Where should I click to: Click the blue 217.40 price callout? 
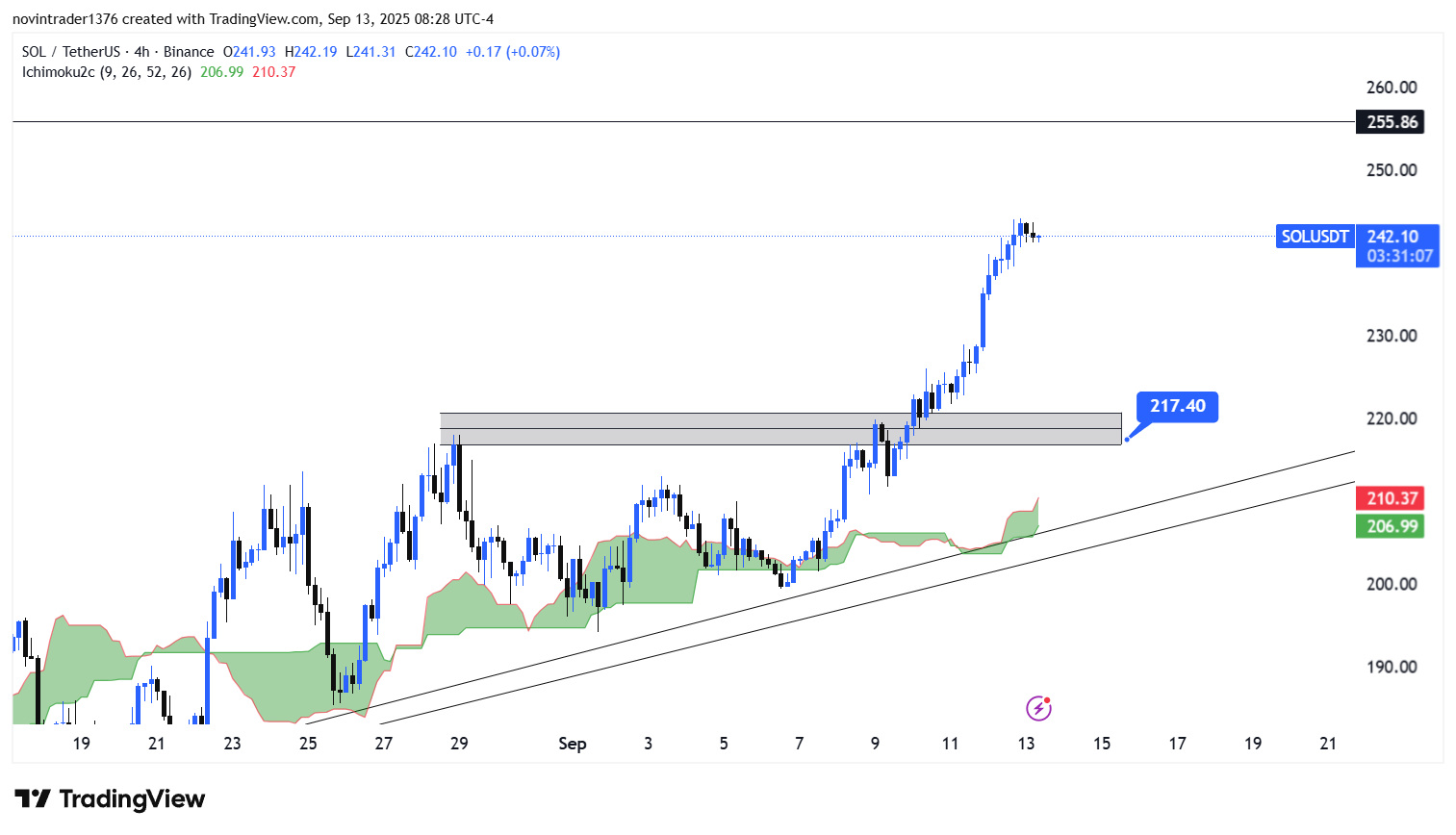[1177, 406]
